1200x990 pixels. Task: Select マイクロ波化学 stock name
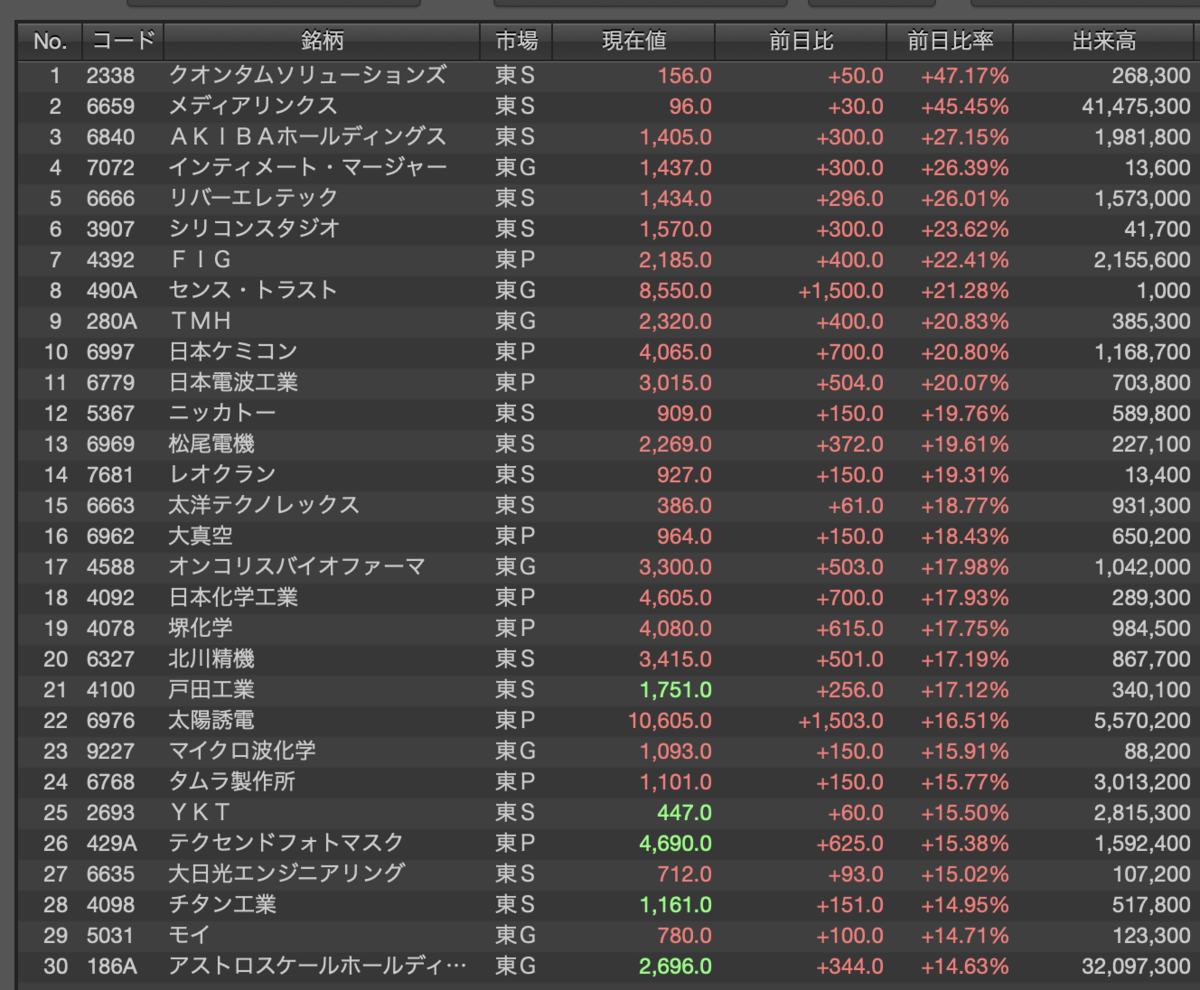243,751
